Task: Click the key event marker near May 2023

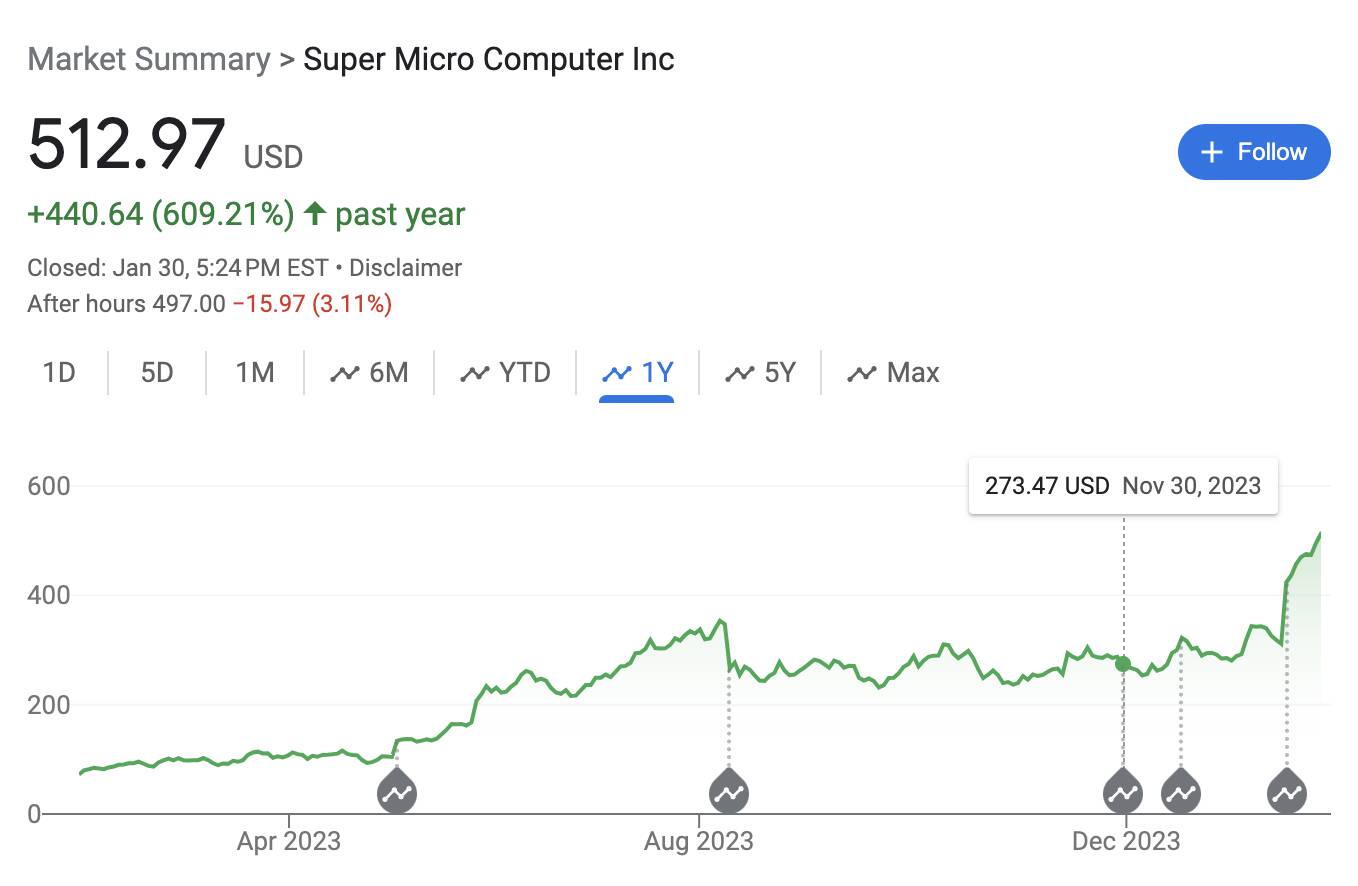Action: (x=397, y=793)
